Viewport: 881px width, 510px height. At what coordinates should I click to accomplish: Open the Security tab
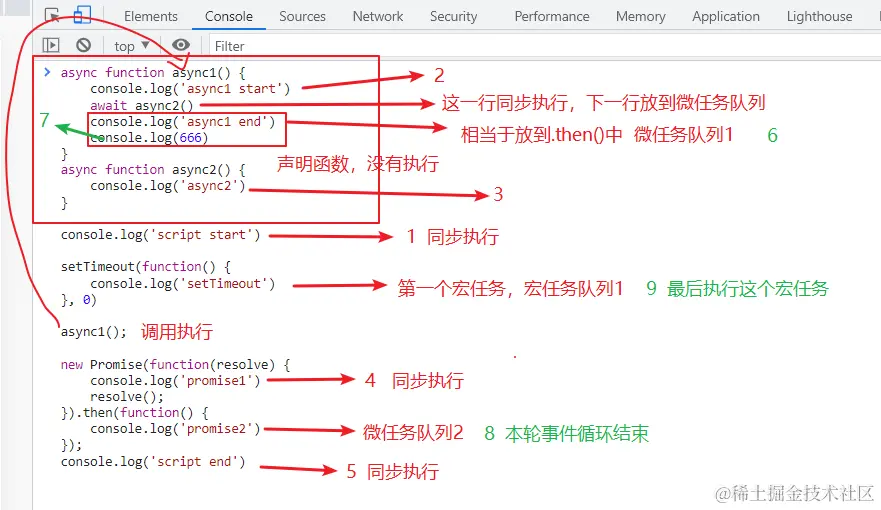pos(454,16)
